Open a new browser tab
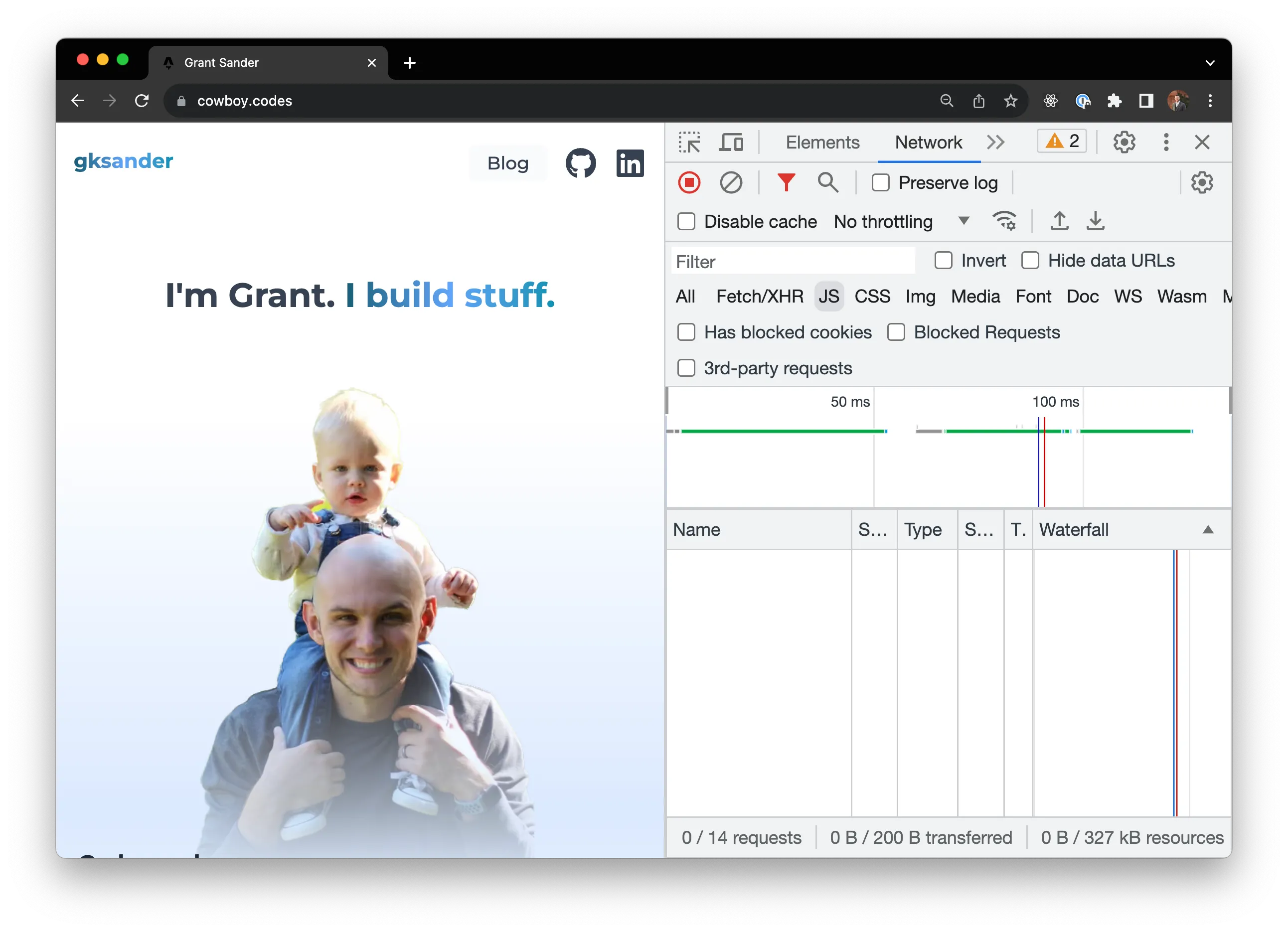 coord(409,62)
